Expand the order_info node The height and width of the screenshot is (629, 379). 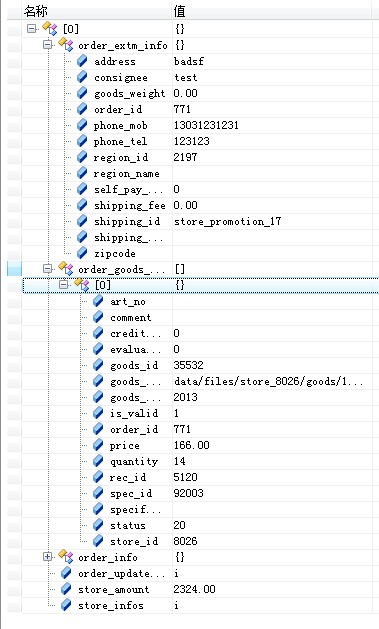(48, 557)
